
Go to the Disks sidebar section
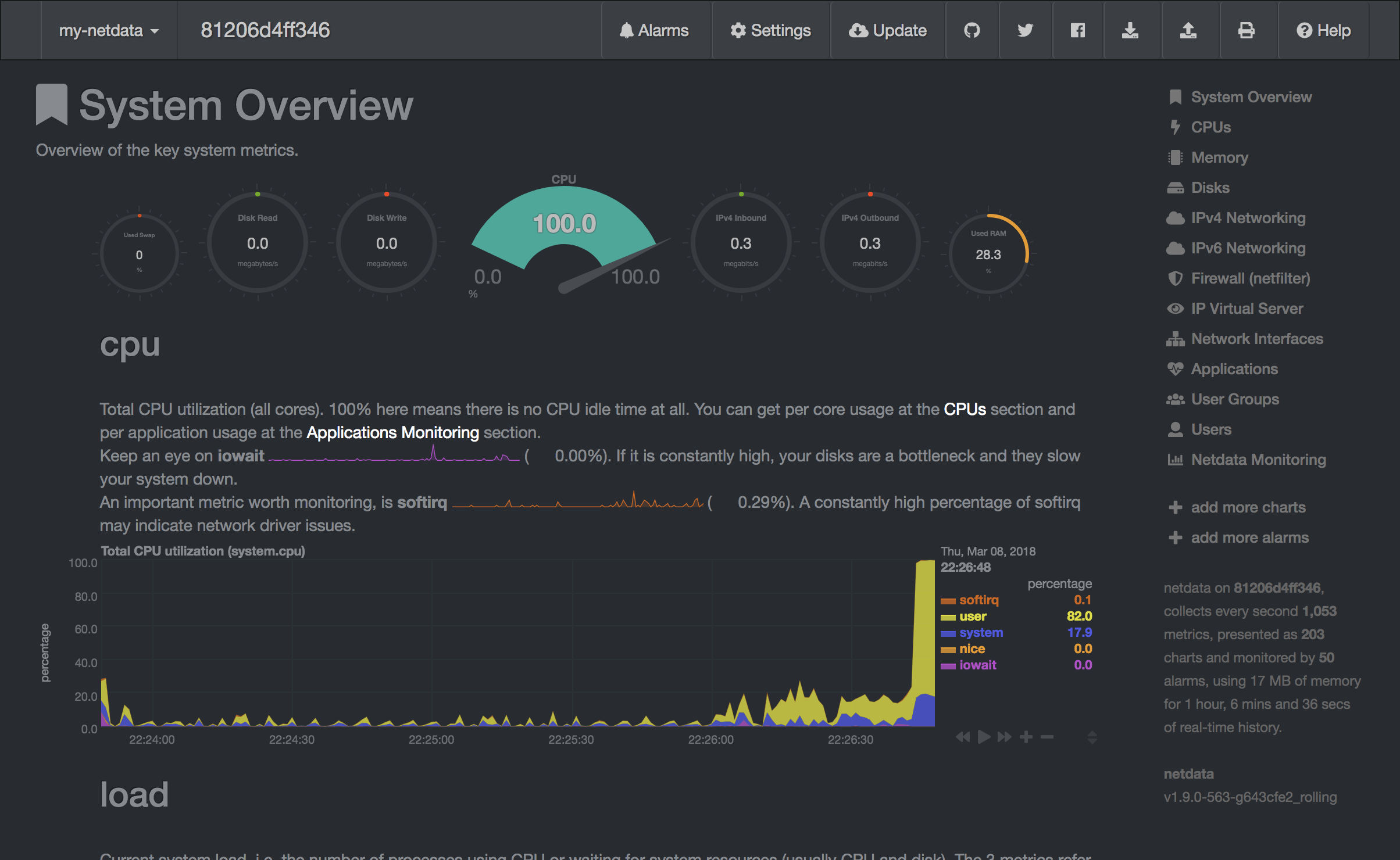click(1210, 188)
